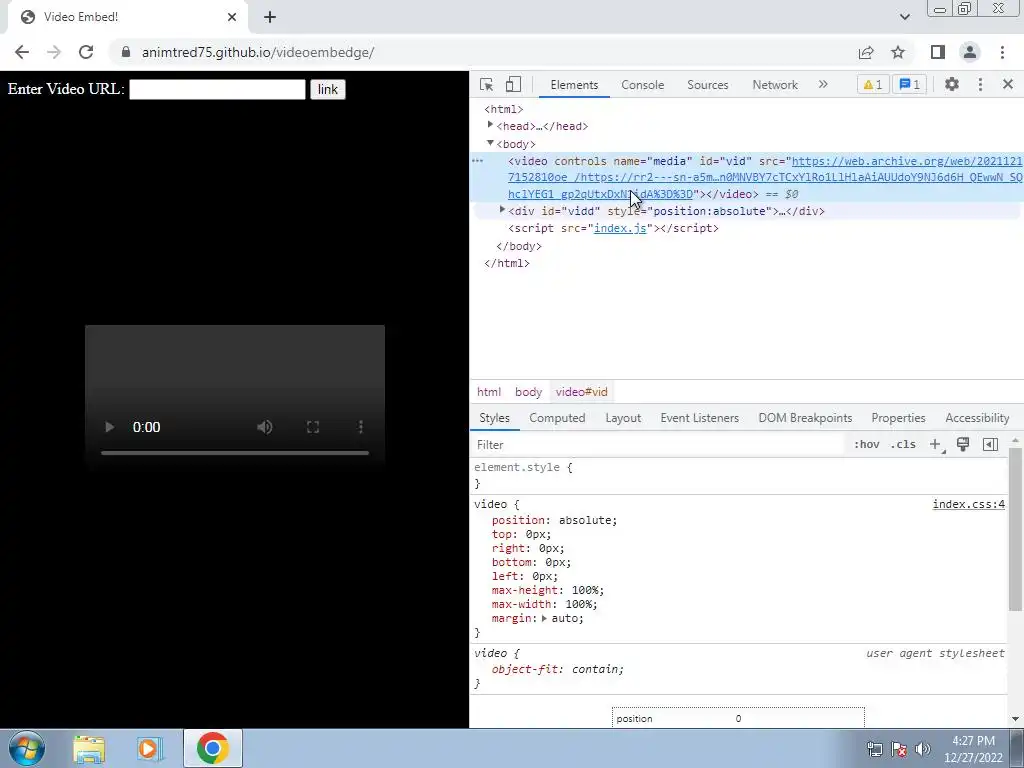Viewport: 1024px width, 768px height.
Task: Open the index.css:4 source link
Action: 968,504
